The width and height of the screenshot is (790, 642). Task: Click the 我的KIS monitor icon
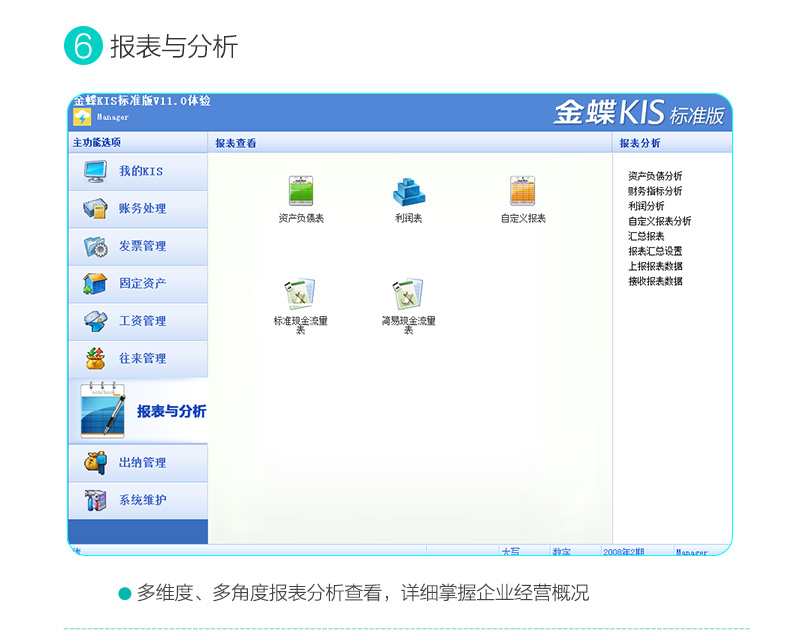point(96,171)
